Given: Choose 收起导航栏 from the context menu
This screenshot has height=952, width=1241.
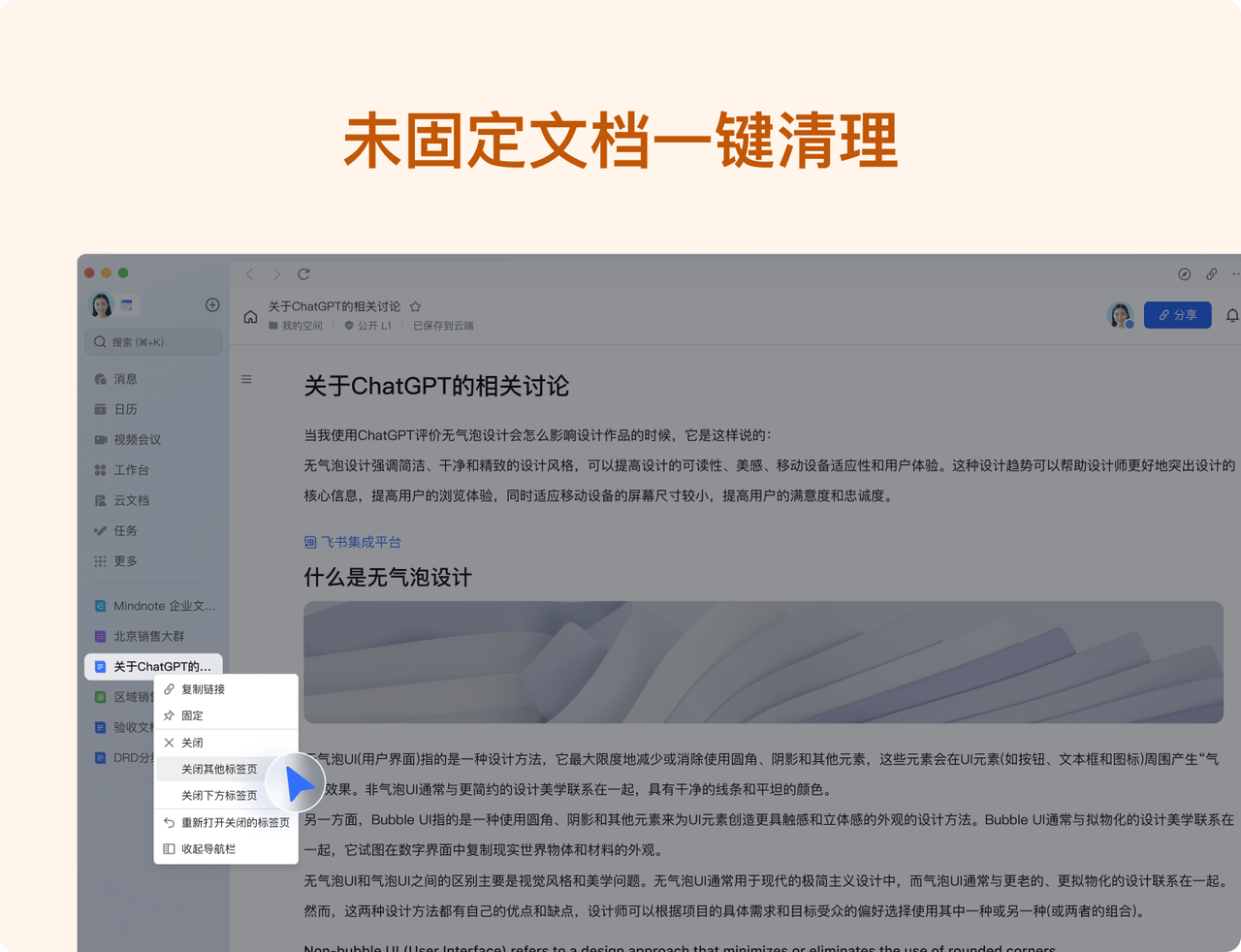Looking at the screenshot, I should [226, 849].
